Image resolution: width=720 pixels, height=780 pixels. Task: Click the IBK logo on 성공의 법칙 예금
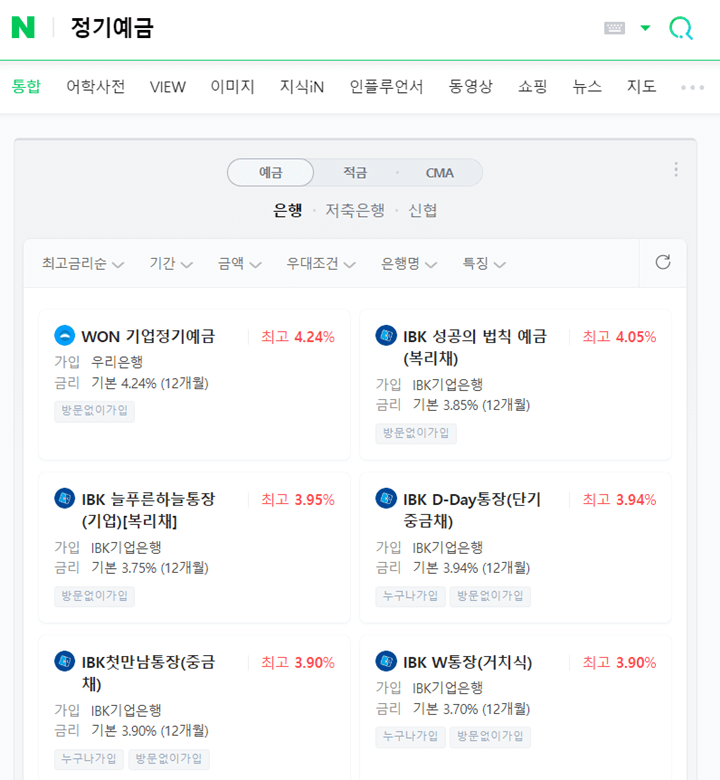386,336
